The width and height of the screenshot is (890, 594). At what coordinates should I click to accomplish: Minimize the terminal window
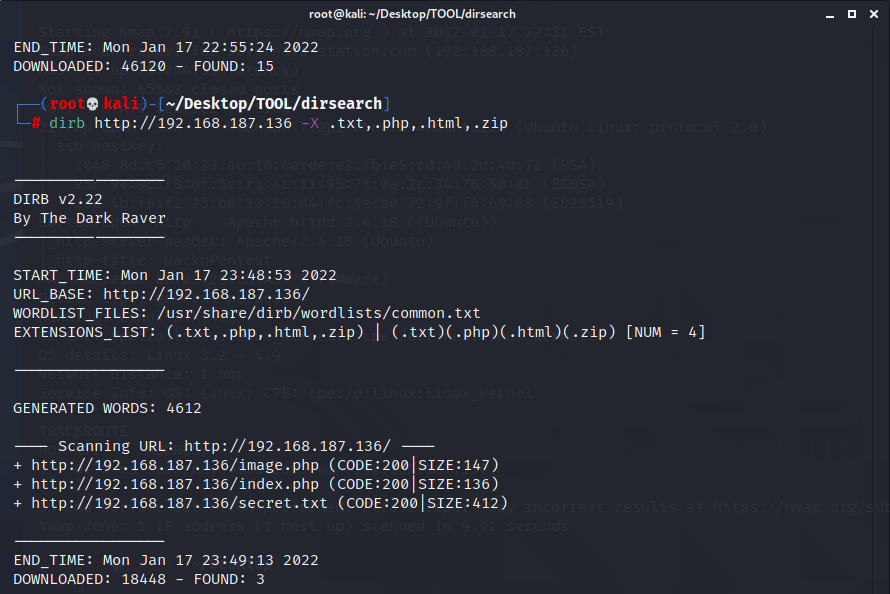(830, 14)
